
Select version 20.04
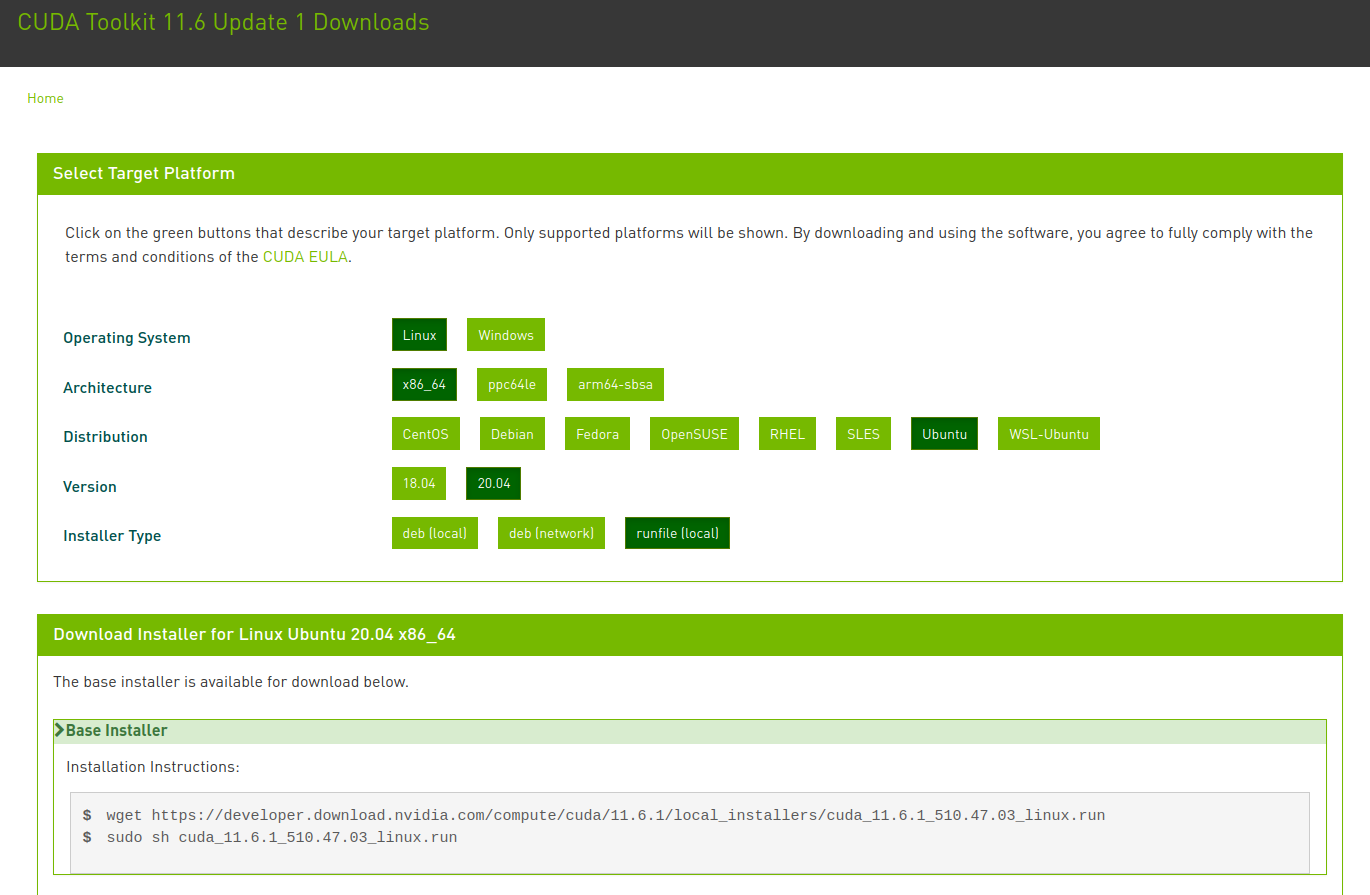493,483
